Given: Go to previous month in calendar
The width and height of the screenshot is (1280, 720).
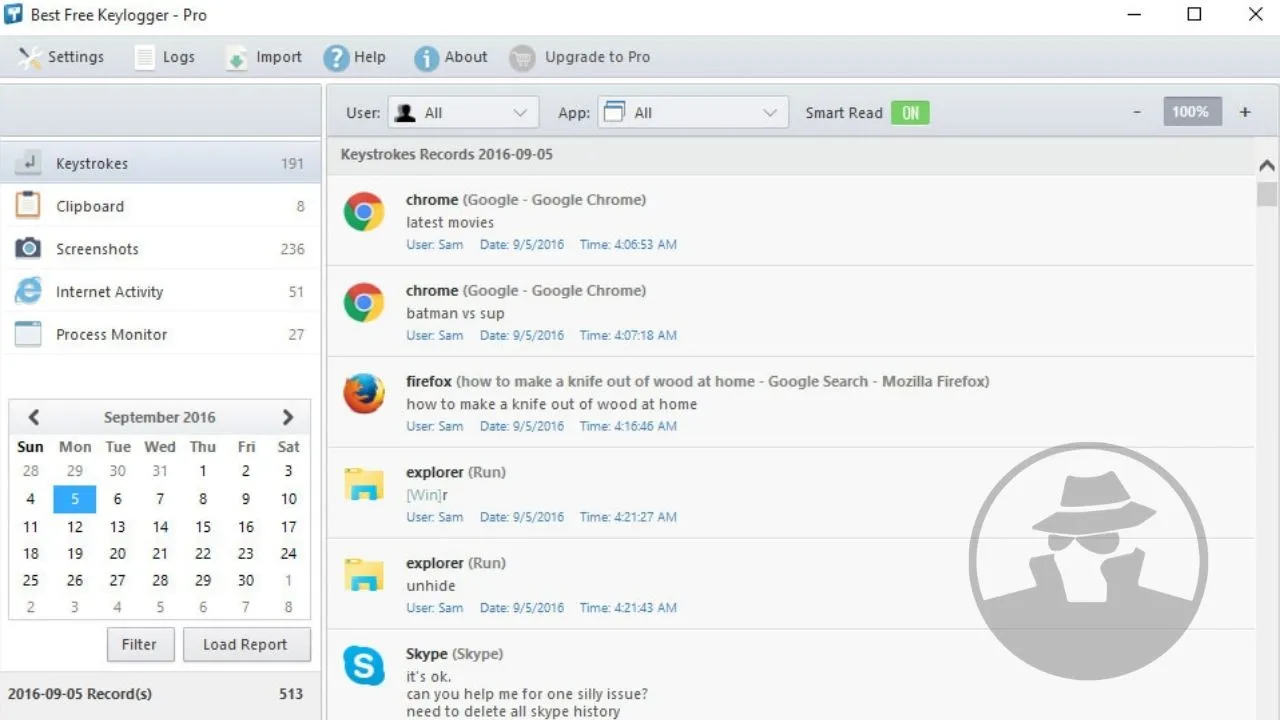Looking at the screenshot, I should pos(33,417).
